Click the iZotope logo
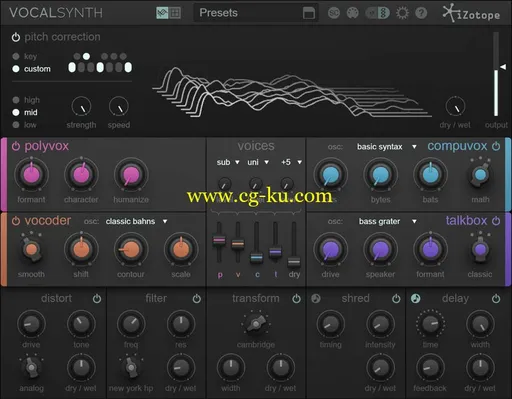This screenshot has height=399, width=512. pos(471,13)
